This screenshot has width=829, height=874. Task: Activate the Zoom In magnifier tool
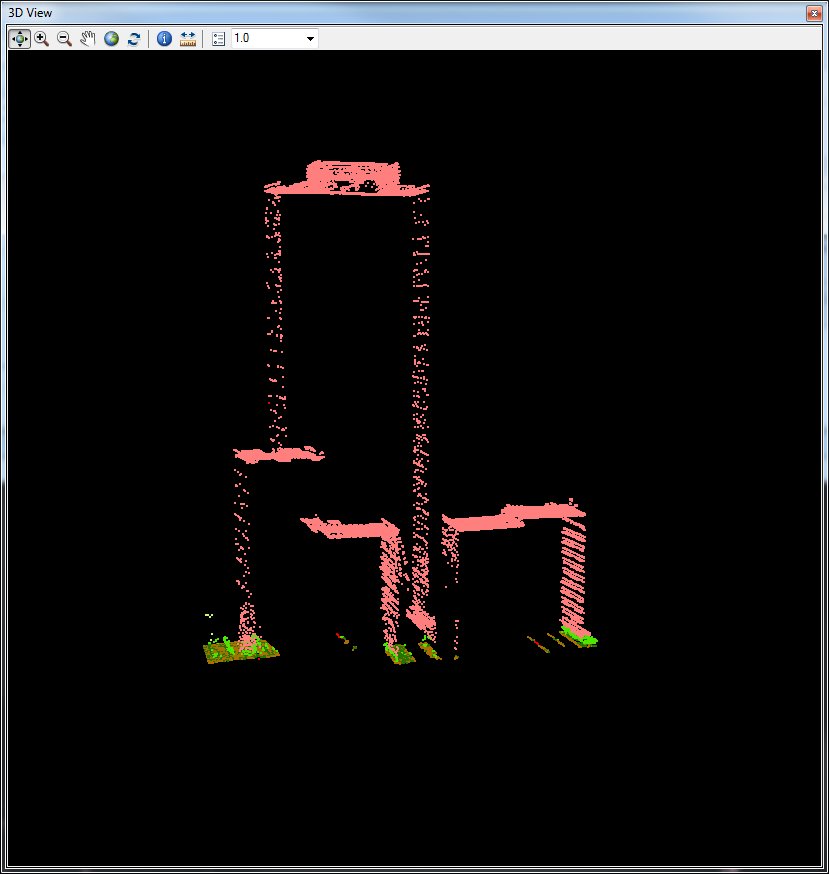(x=42, y=38)
